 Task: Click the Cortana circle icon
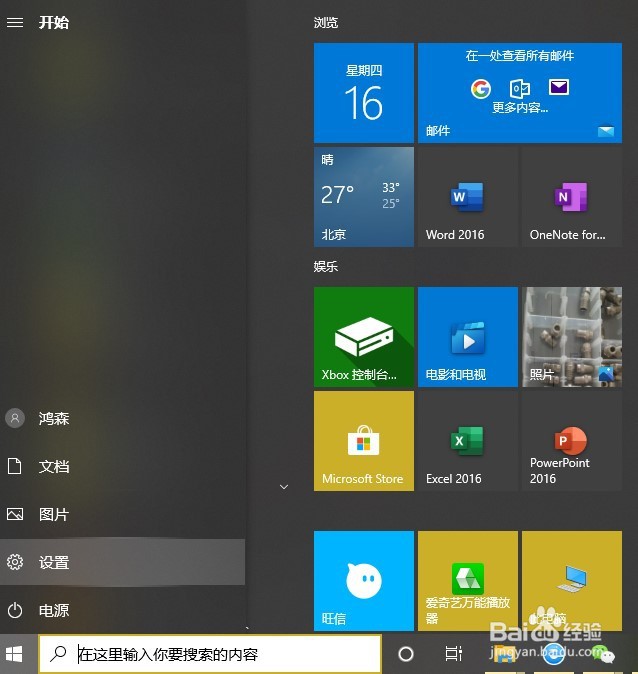pyautogui.click(x=406, y=654)
